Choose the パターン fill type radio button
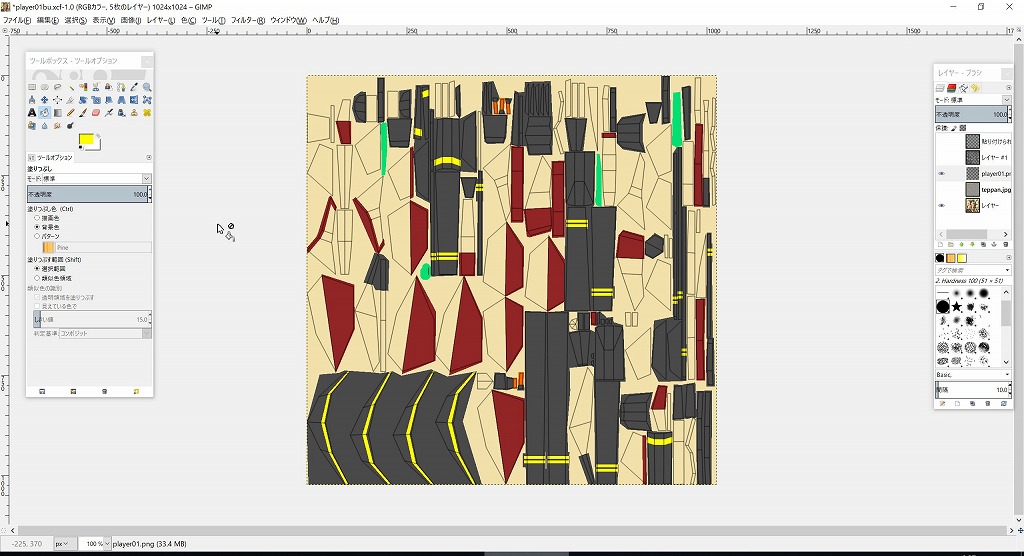 tap(37, 236)
